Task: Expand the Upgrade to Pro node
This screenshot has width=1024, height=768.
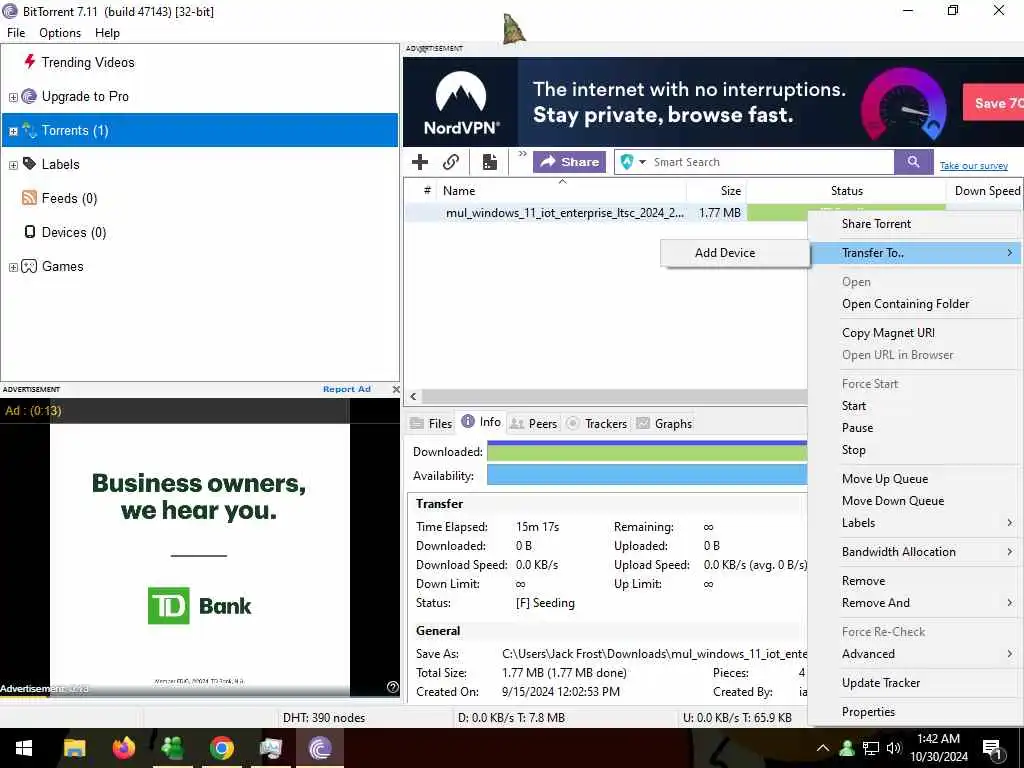Action: click(x=13, y=97)
